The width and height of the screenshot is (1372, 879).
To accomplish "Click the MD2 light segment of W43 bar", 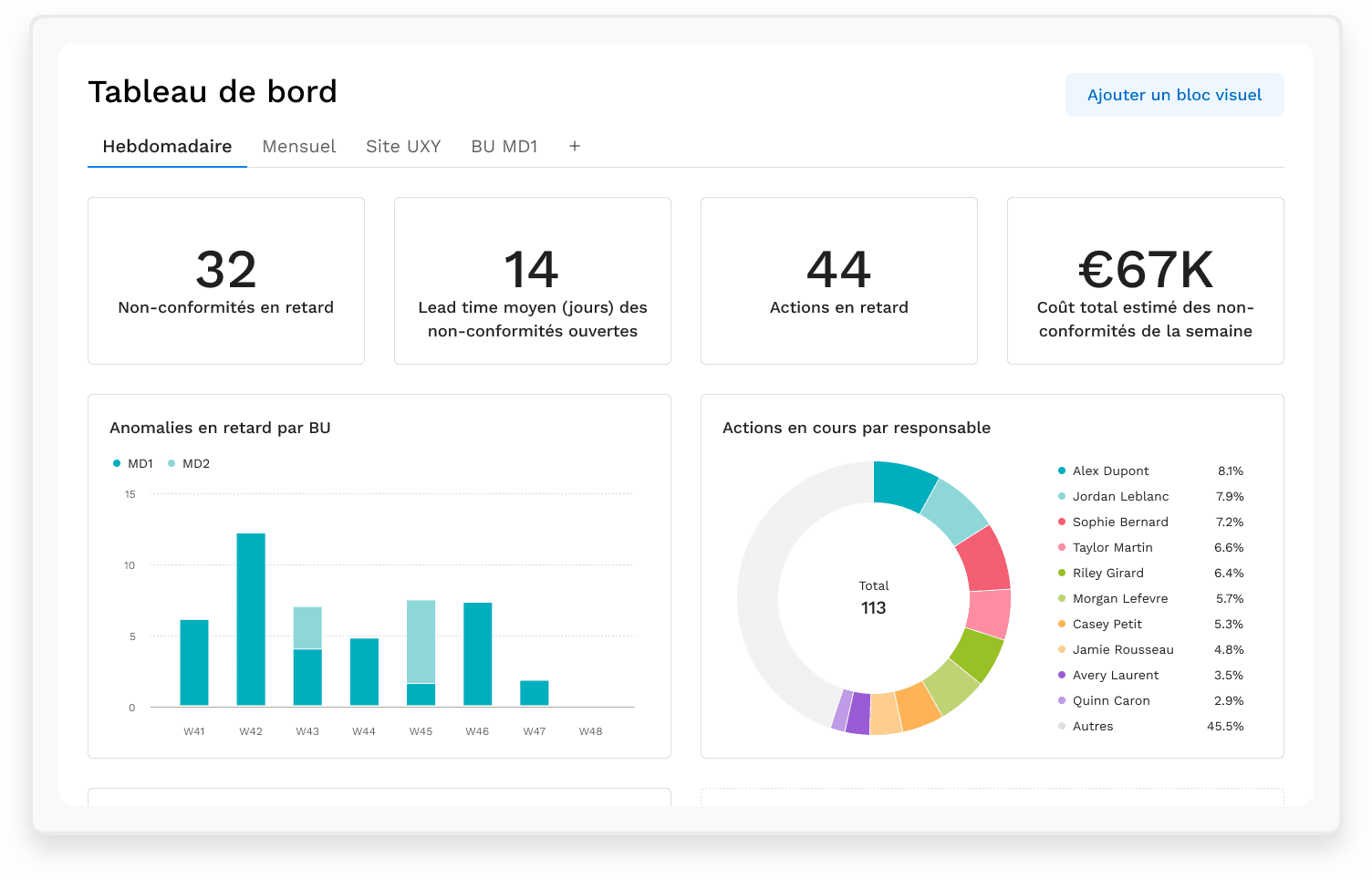I will 307,628.
